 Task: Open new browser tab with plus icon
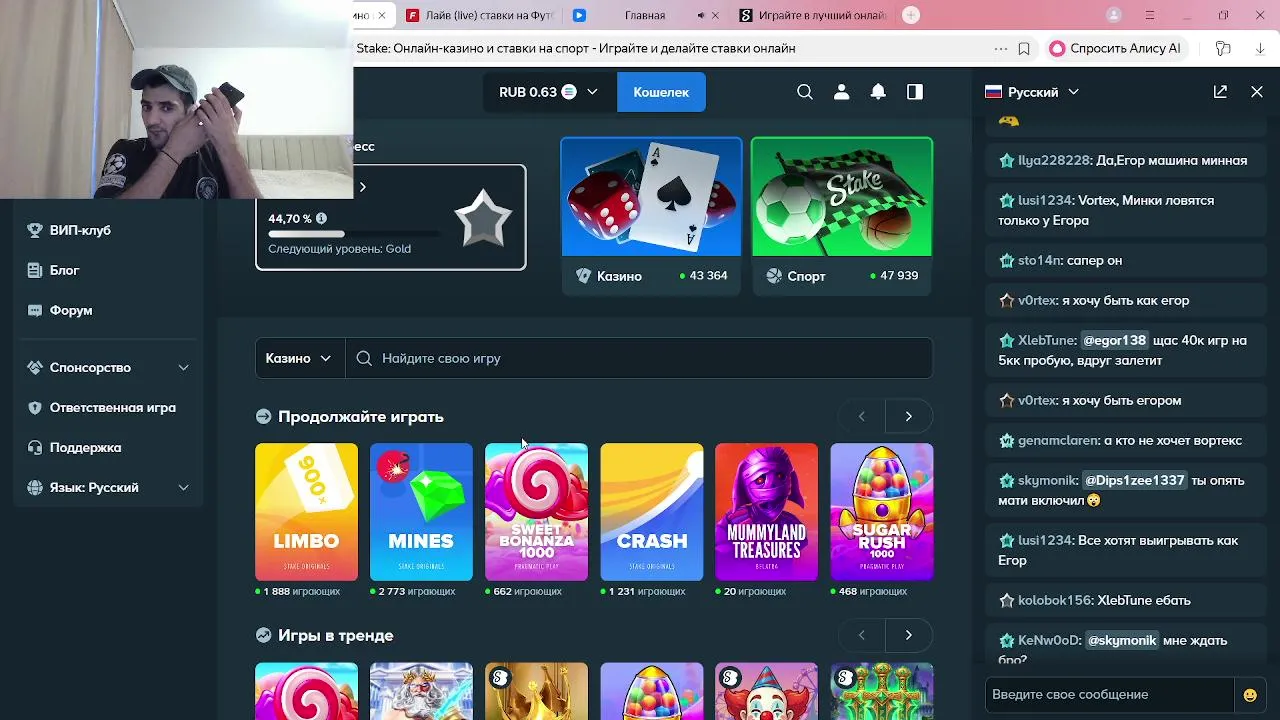tap(911, 15)
